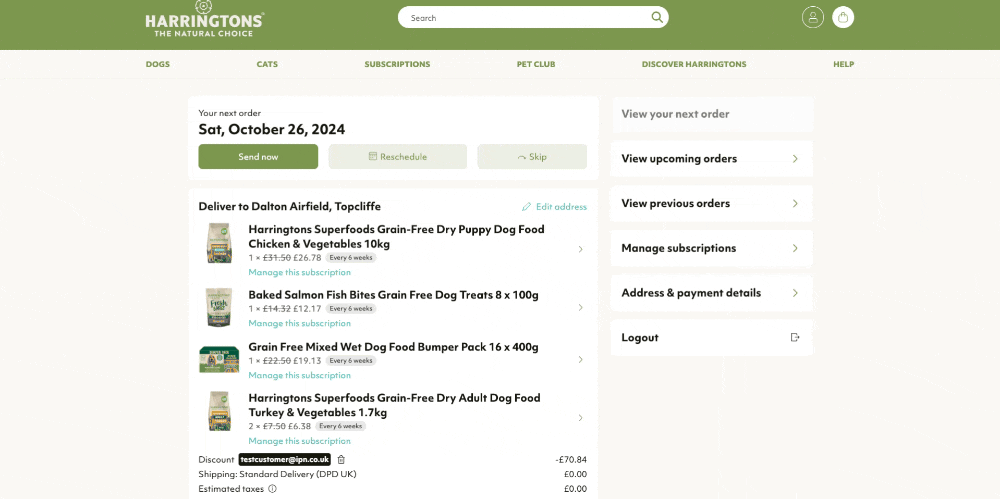Click Baked Salmon Fish Bites product title

(x=393, y=295)
